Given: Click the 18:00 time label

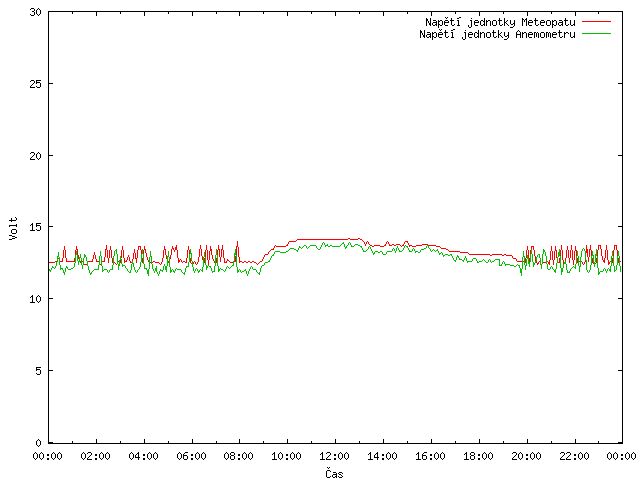Looking at the screenshot, I should (478, 456).
